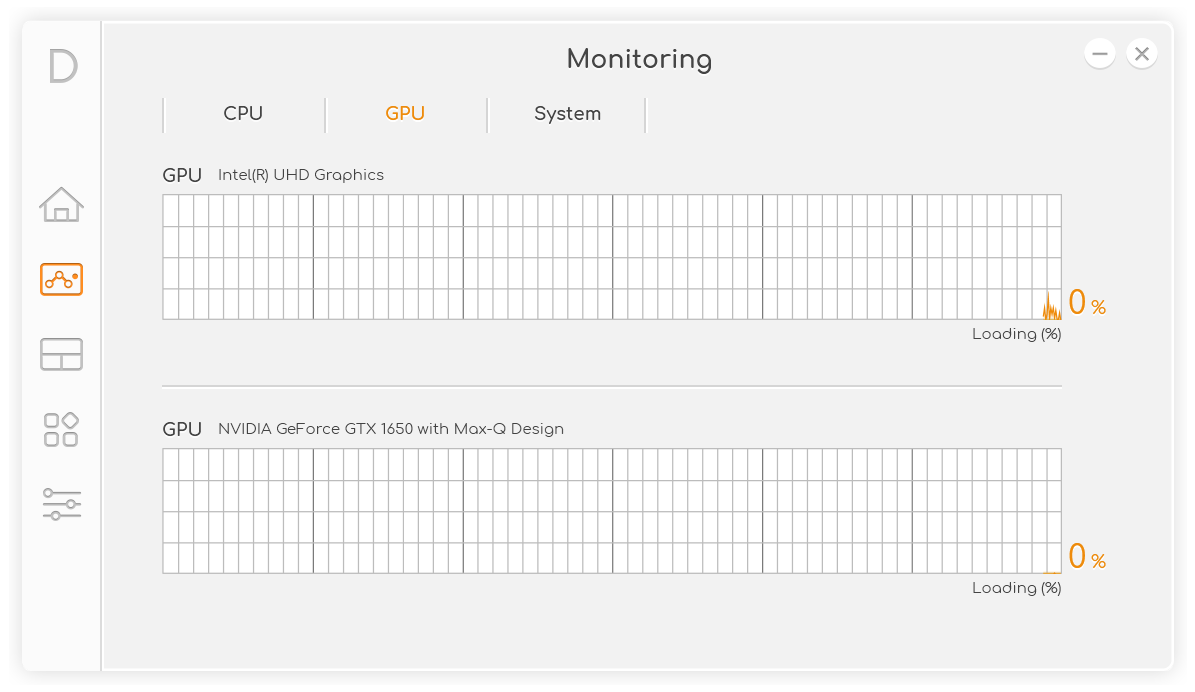Select the GPU tab
Viewport: 1195px width, 692px height.
405,114
